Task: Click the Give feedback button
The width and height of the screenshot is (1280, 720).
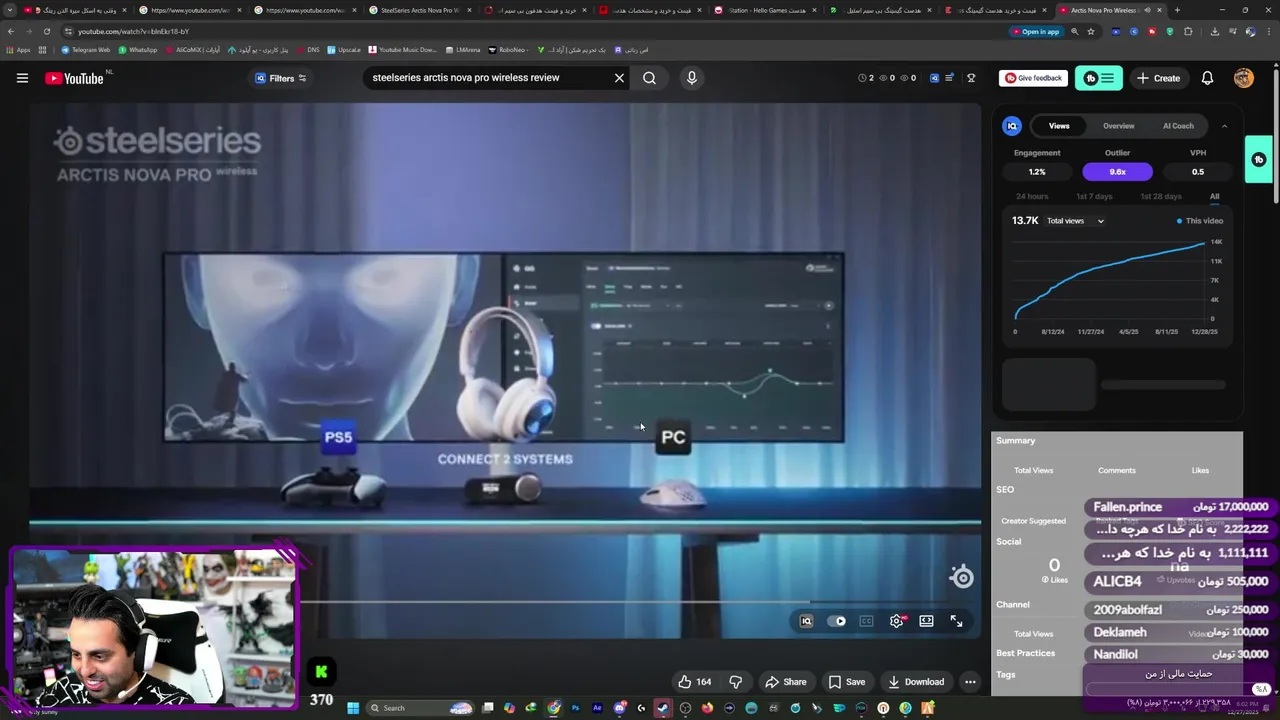Action: pos(1034,78)
